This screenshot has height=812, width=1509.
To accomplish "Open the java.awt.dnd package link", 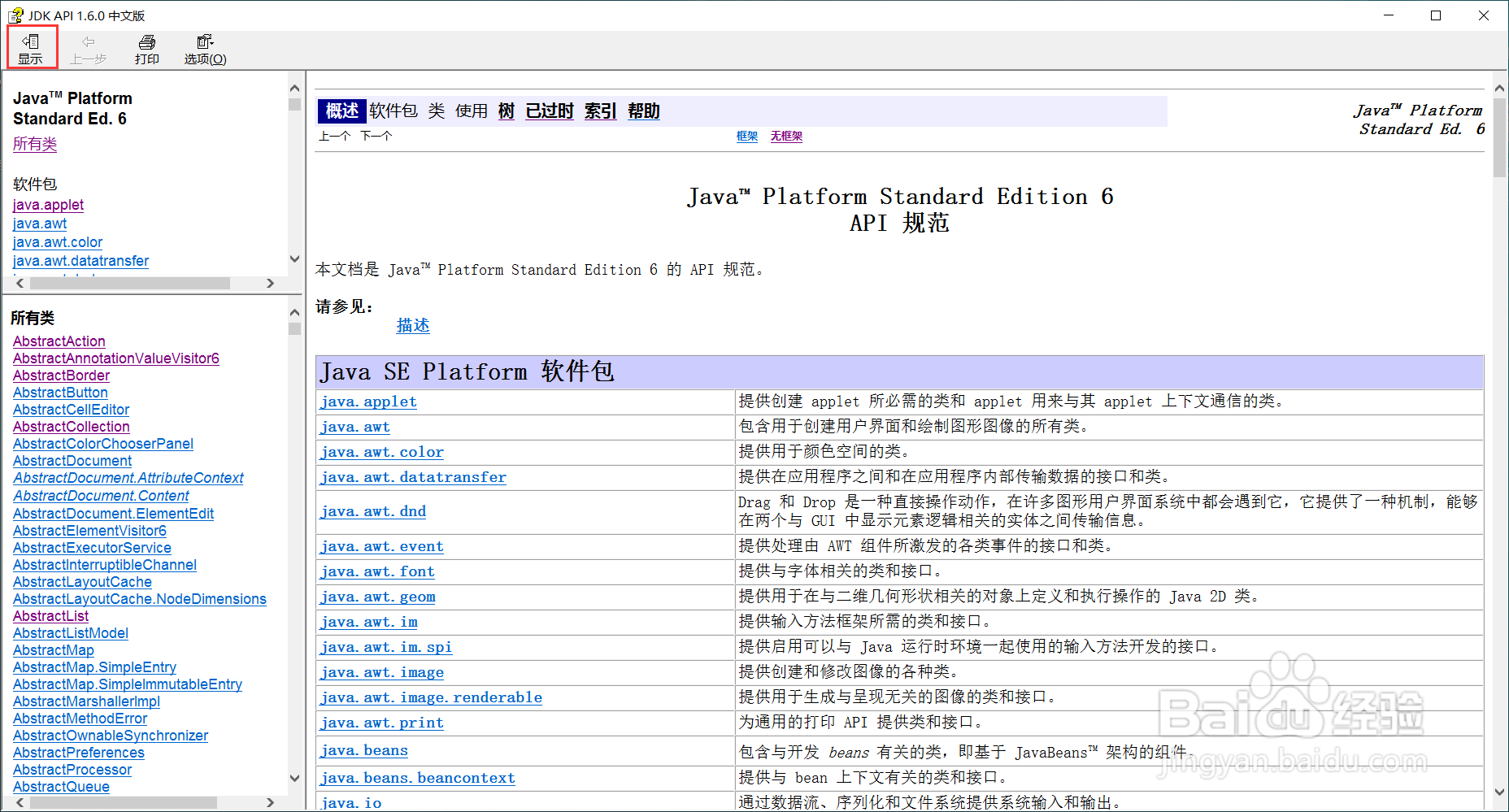I will coord(372,511).
